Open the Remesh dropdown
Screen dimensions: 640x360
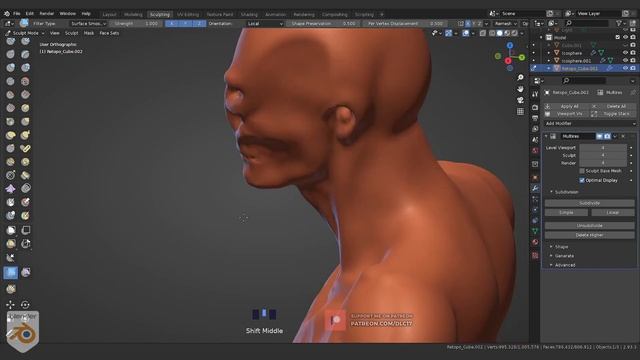(x=506, y=24)
